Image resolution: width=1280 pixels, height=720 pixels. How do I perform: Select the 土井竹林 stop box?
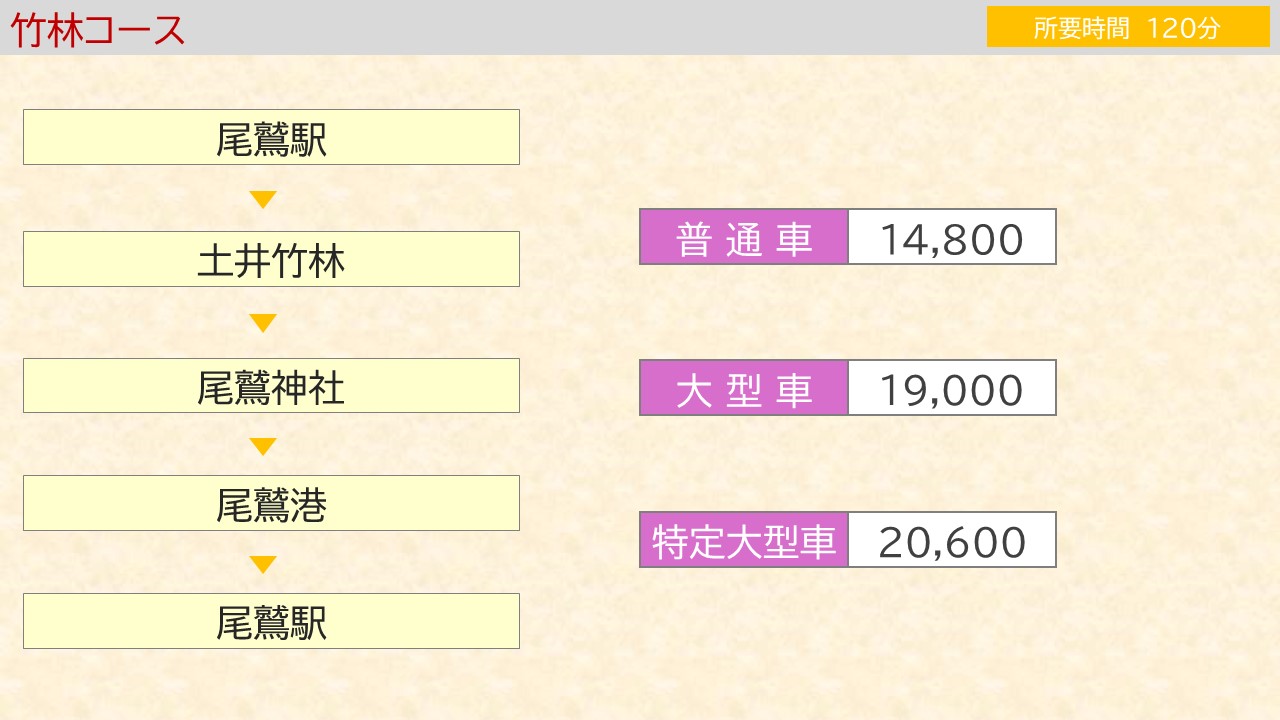[271, 259]
